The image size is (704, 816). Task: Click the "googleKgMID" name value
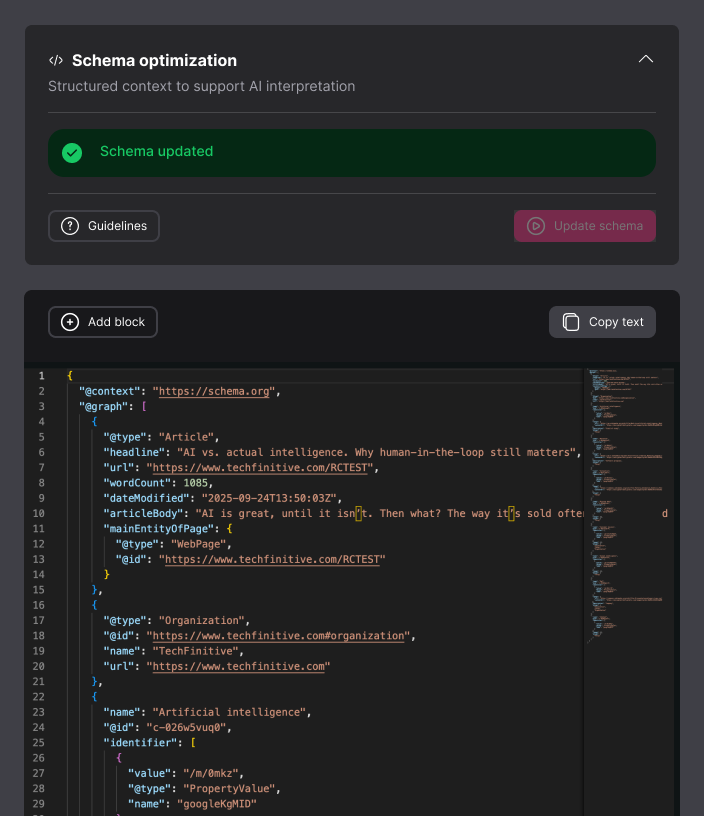[x=217, y=804]
